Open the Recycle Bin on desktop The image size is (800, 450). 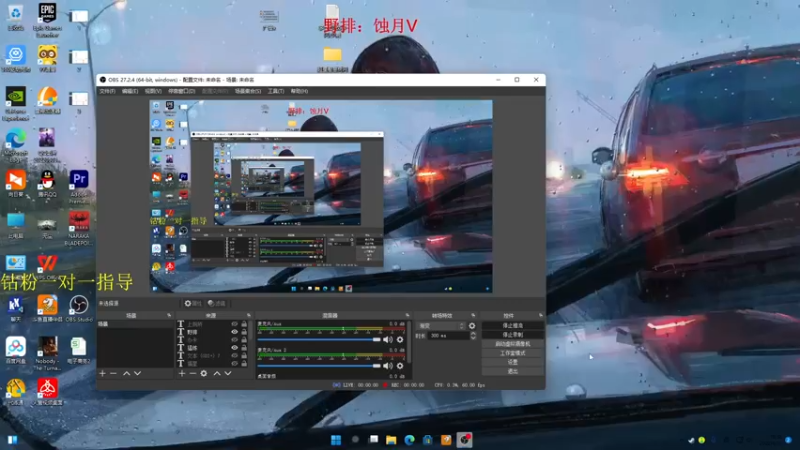[16, 18]
